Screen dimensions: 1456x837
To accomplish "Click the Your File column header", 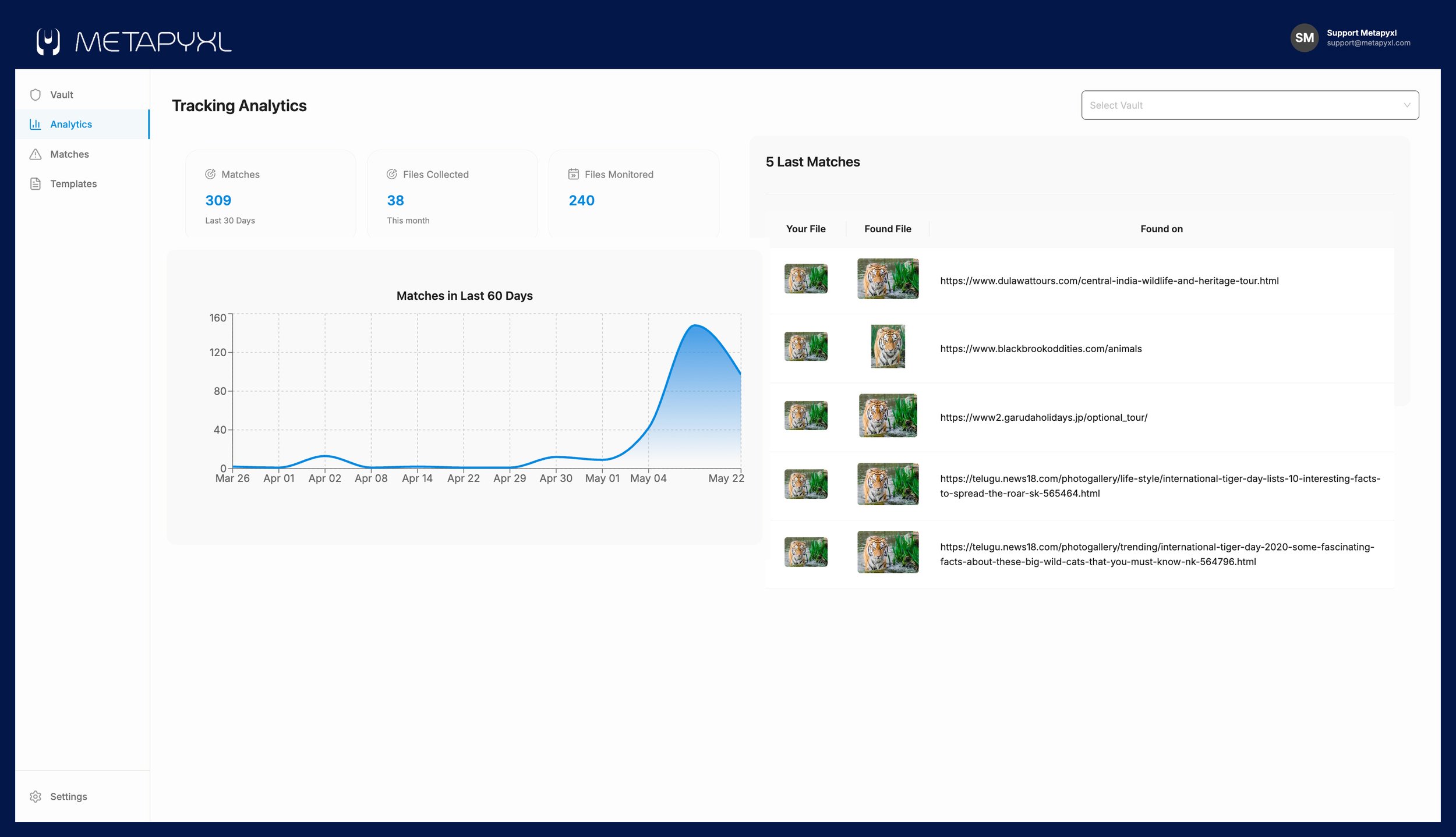I will tap(805, 229).
